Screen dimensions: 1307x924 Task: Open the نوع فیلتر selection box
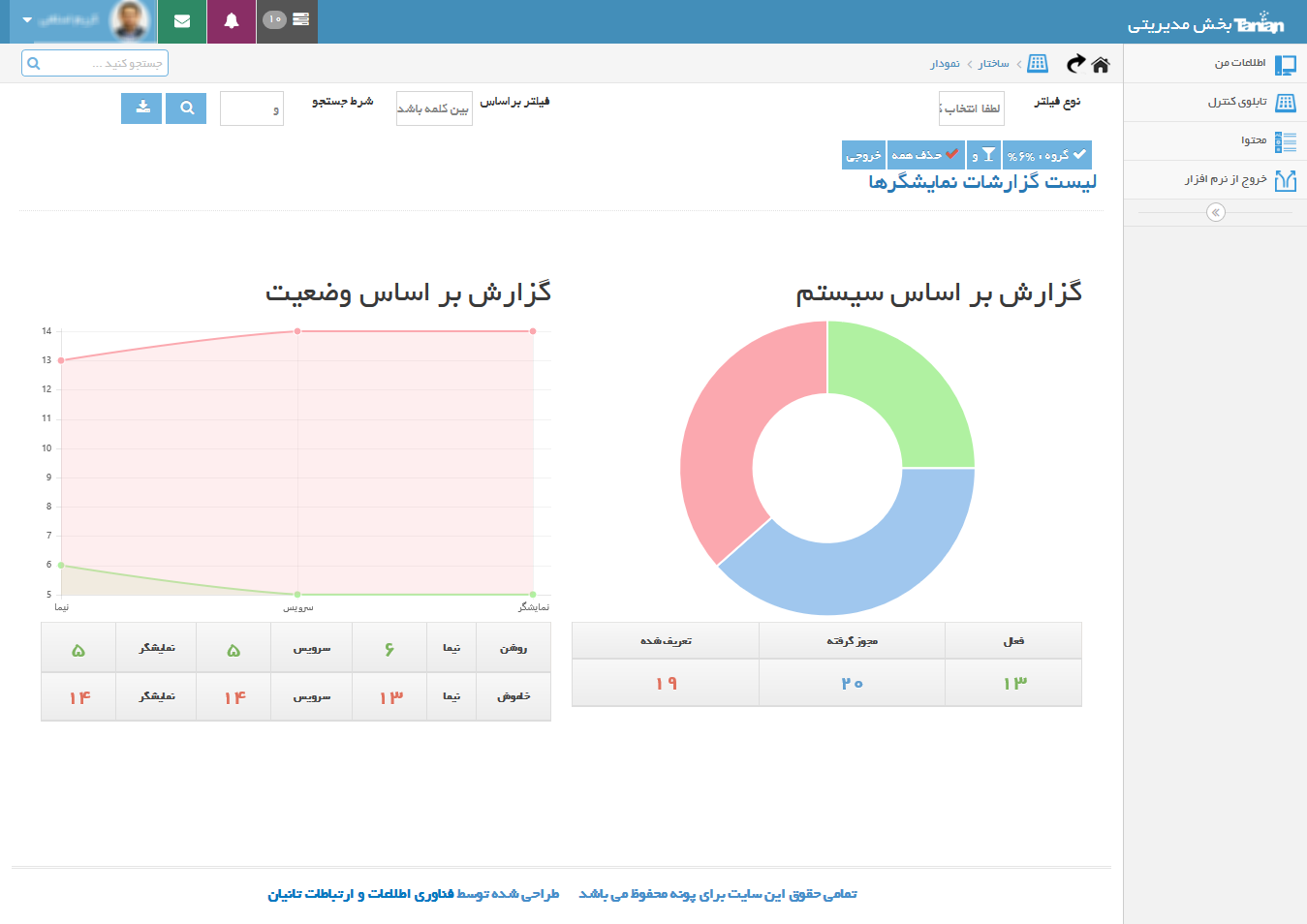[971, 108]
